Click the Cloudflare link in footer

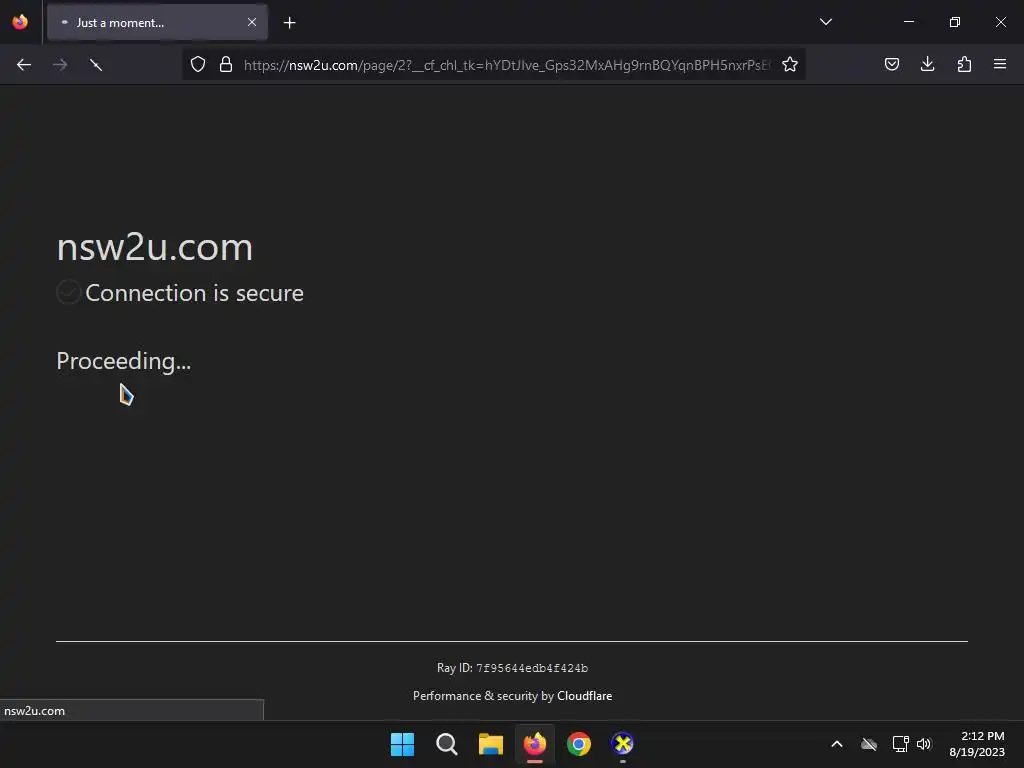[584, 696]
